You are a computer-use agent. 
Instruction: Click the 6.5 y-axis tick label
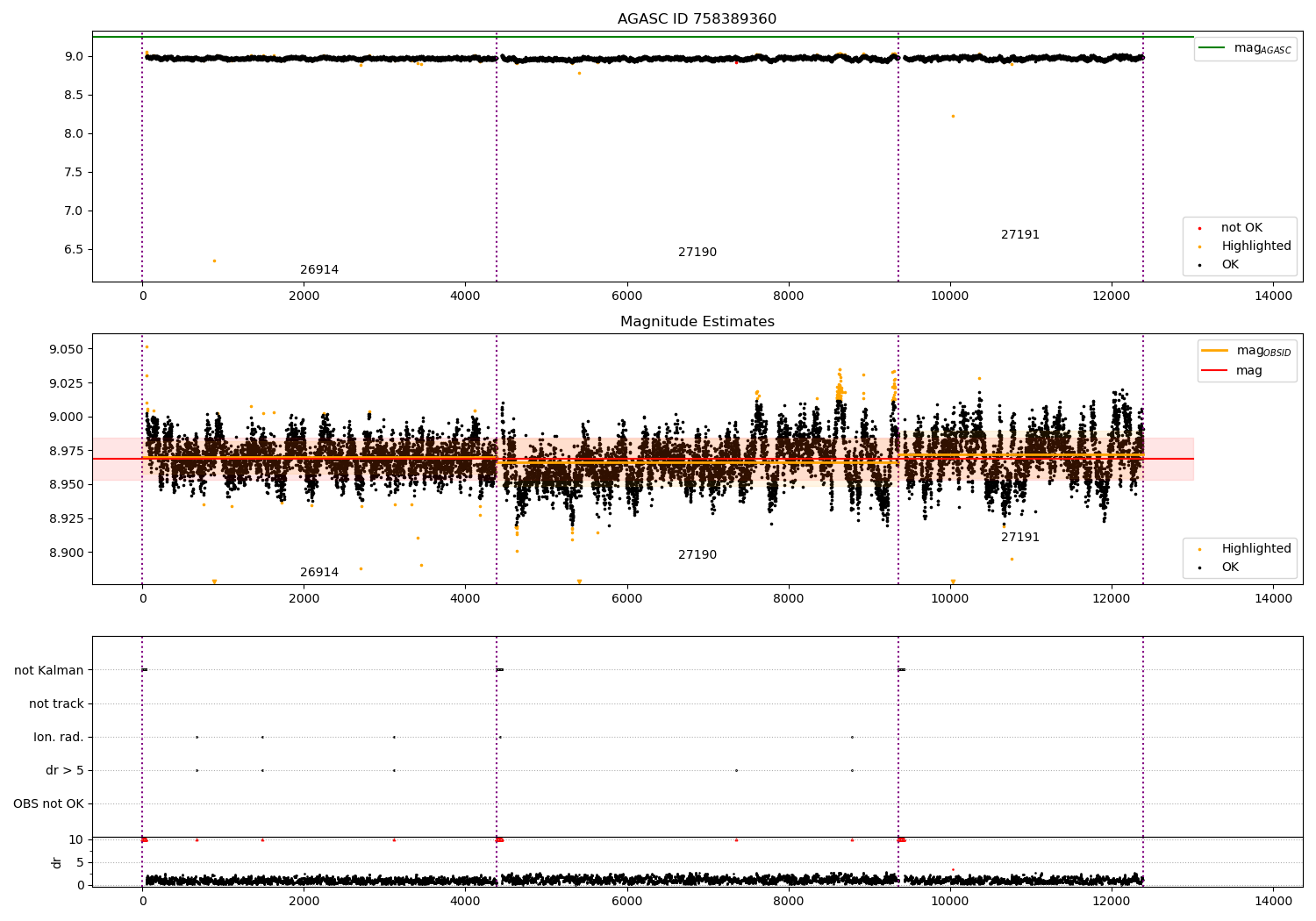point(74,249)
